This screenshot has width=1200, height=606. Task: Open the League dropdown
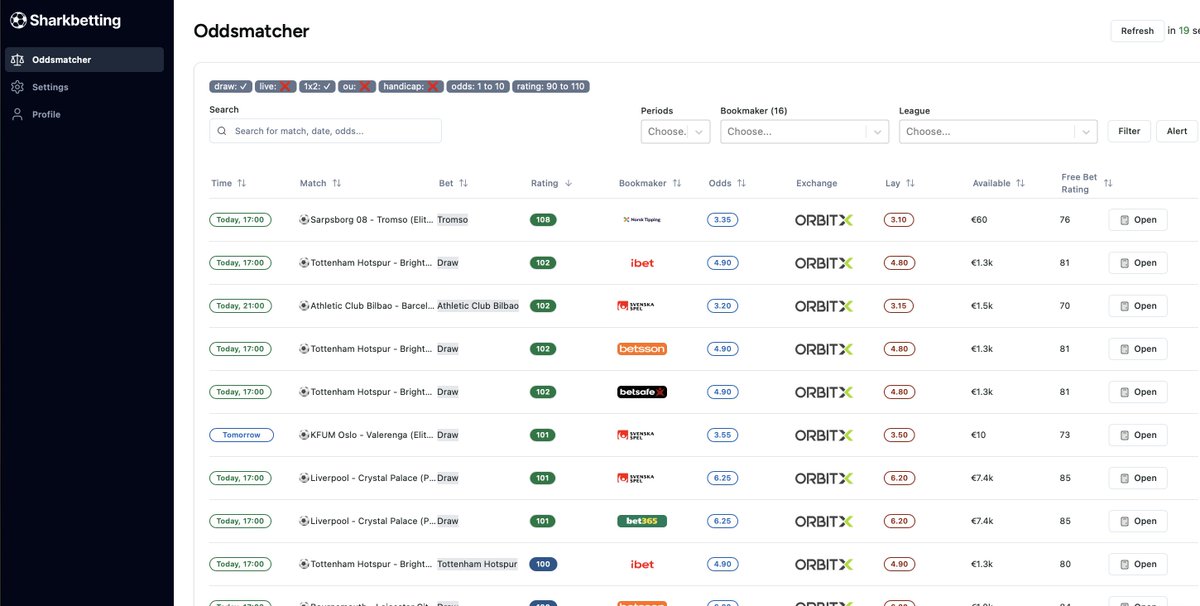998,131
